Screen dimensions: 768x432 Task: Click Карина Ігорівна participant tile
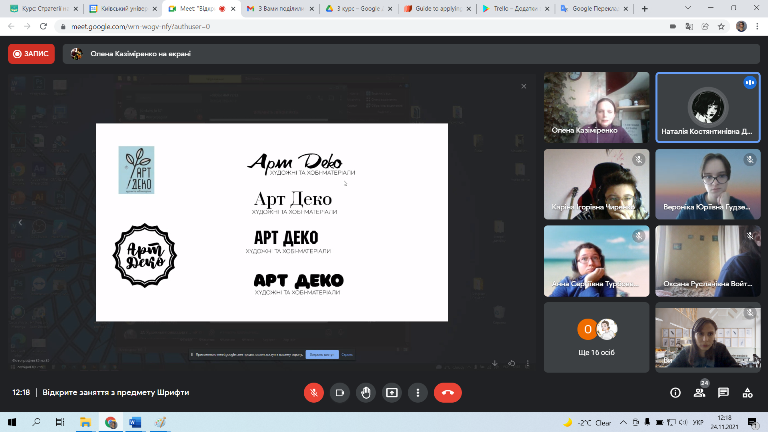(597, 184)
